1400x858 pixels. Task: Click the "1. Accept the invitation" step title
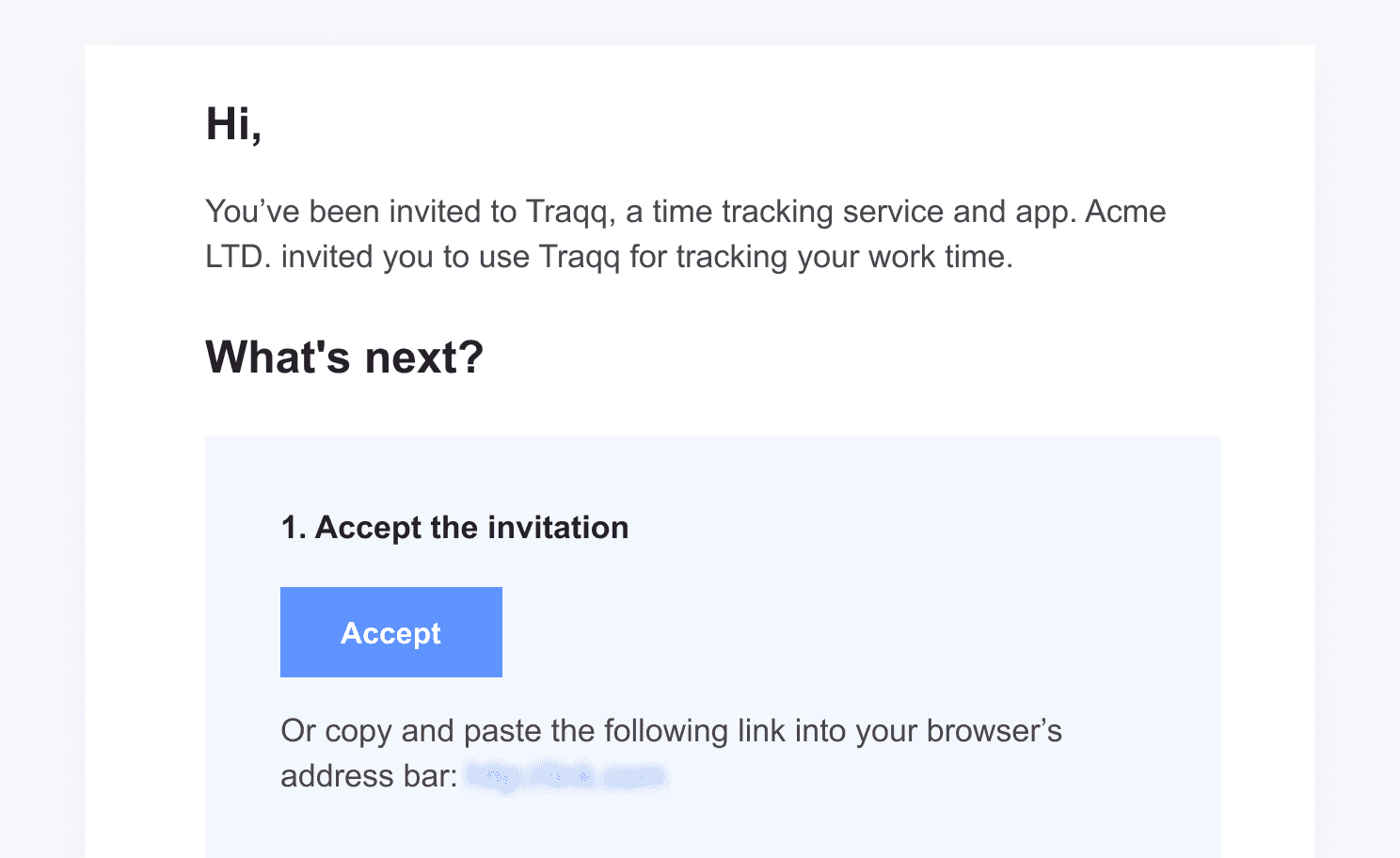(x=455, y=528)
